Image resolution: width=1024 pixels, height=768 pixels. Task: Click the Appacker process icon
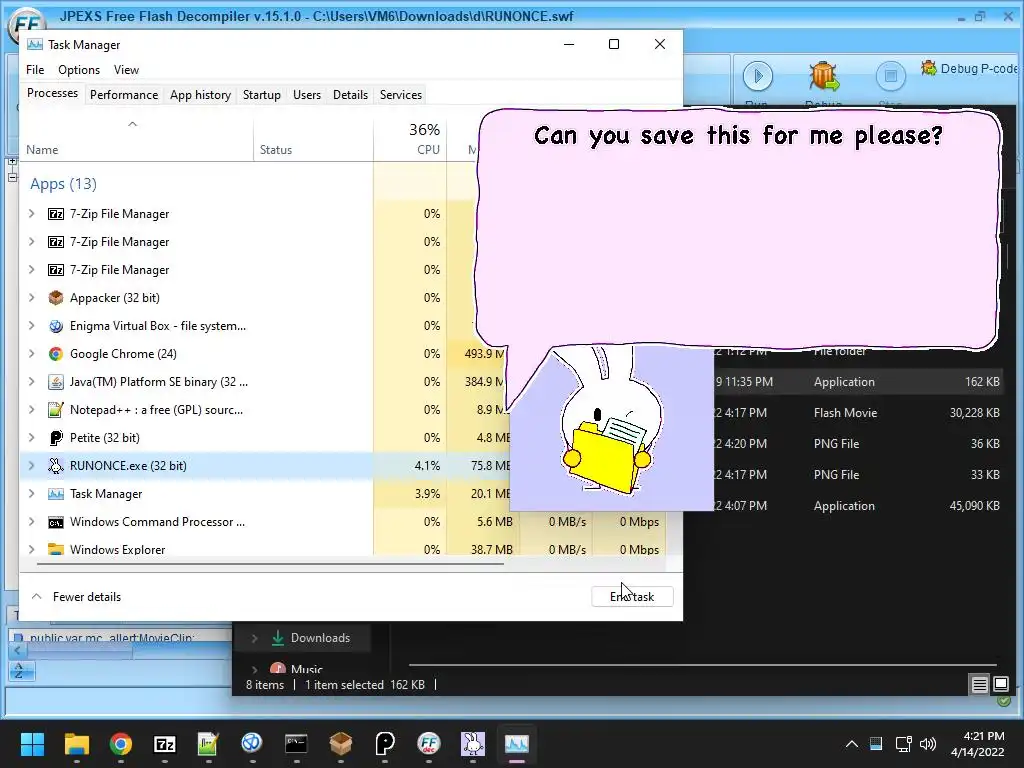(x=56, y=298)
